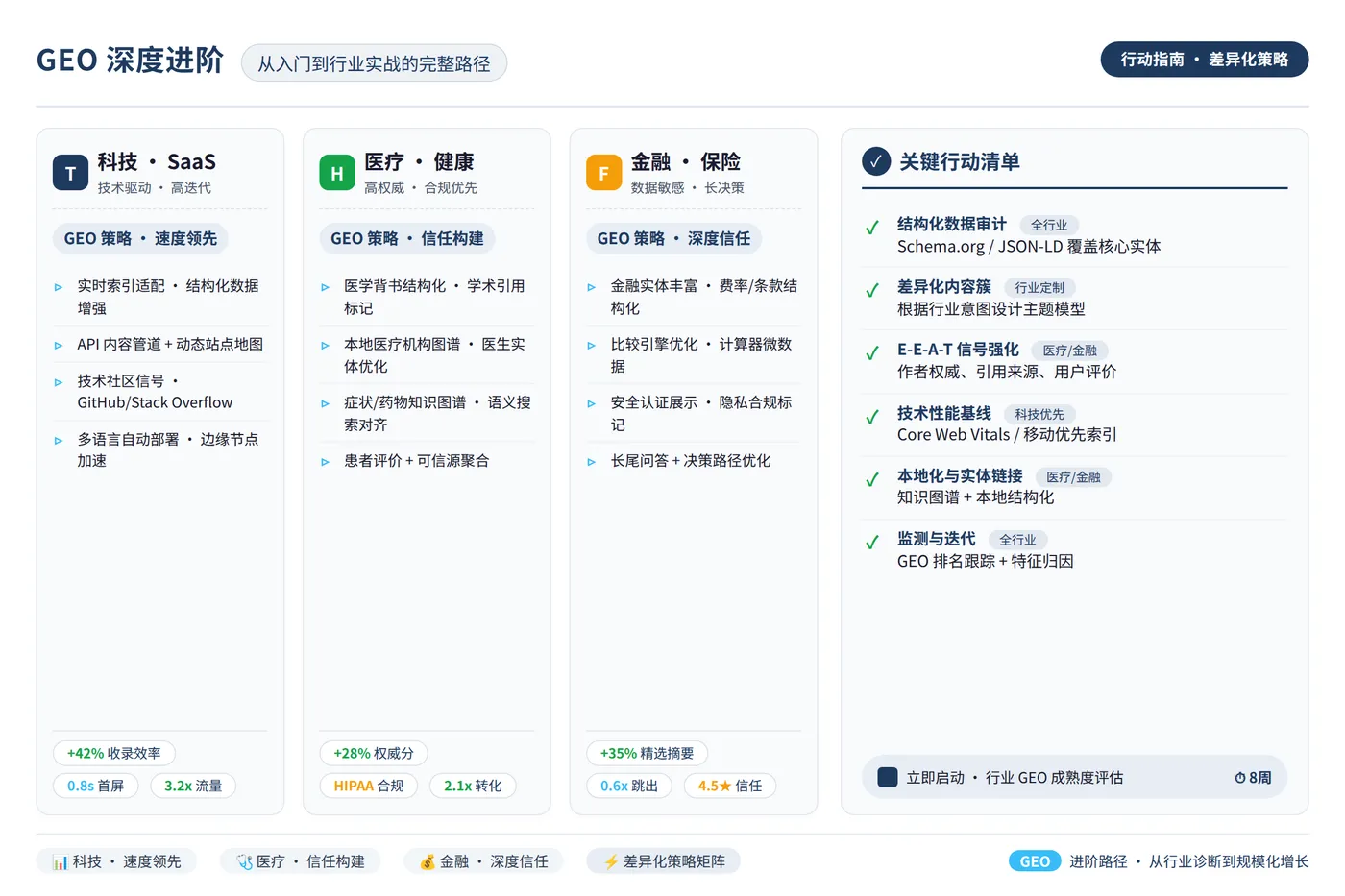Click the dark navy square swatch before 立即启动
The height and width of the screenshot is (896, 1345).
tap(888, 777)
